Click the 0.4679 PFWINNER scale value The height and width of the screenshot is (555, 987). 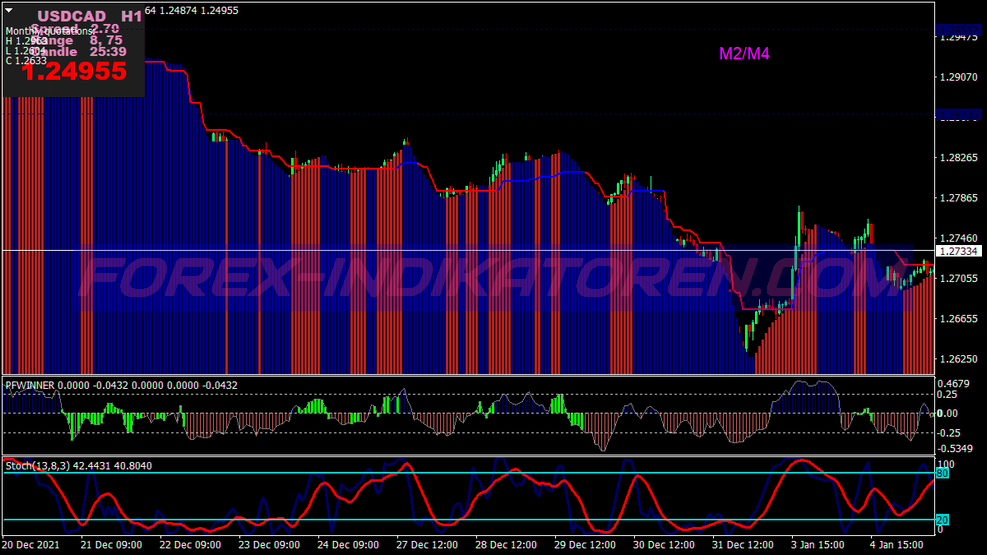(x=953, y=383)
